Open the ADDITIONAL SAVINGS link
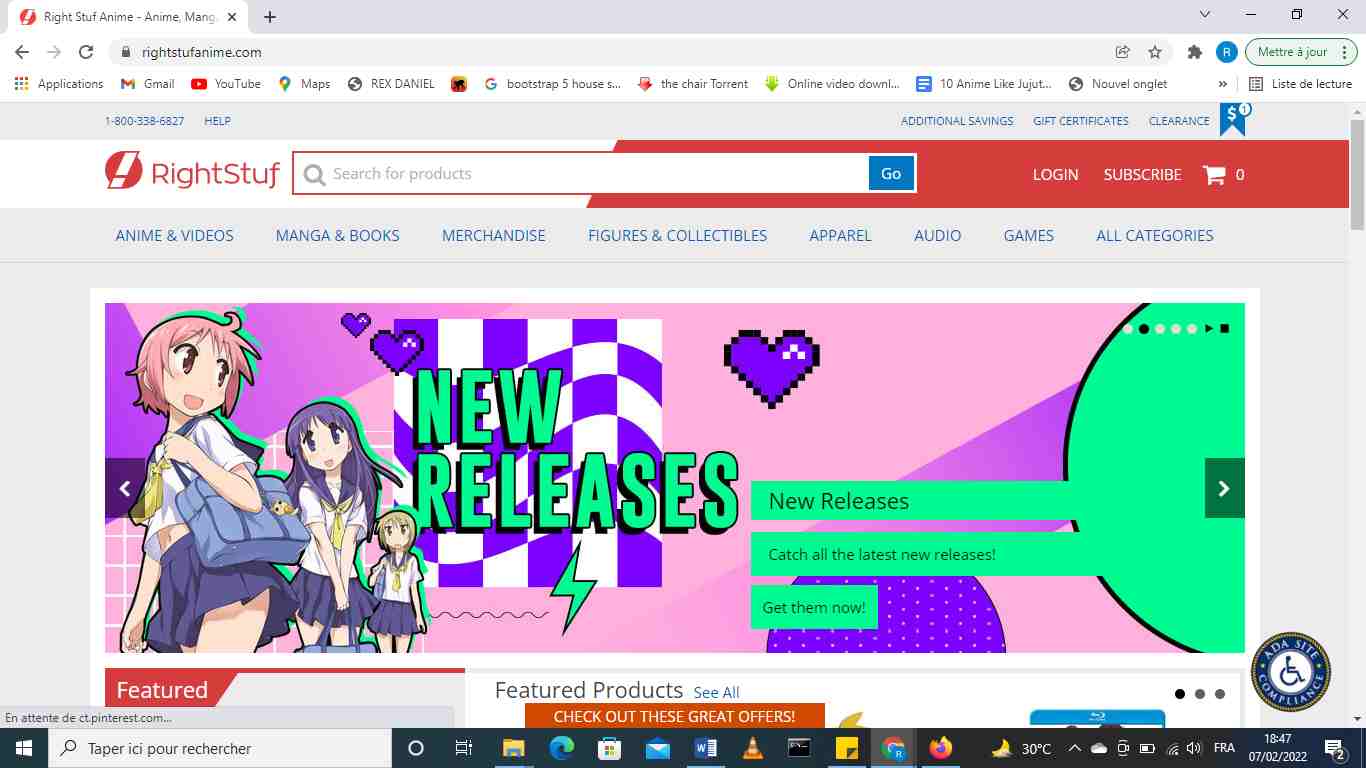 [957, 121]
